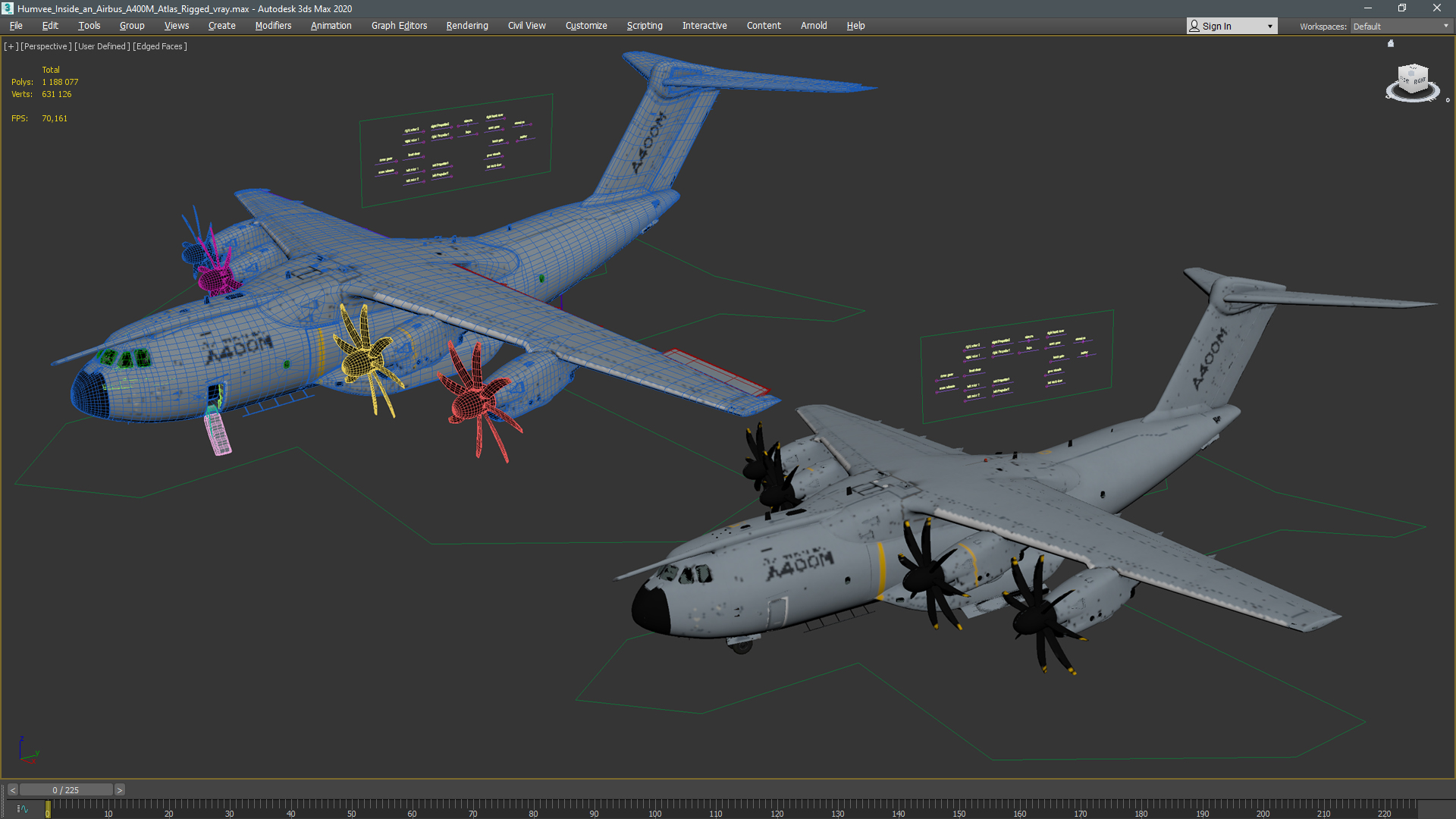Open the [Perspective] viewport menu
Viewport: 1456px width, 819px height.
pos(46,46)
